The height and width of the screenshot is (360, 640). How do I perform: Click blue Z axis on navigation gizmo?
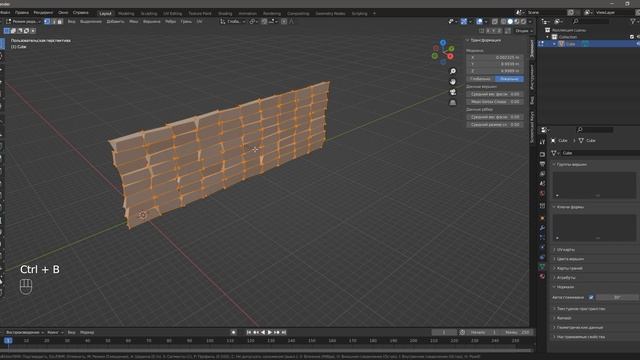(x=443, y=42)
